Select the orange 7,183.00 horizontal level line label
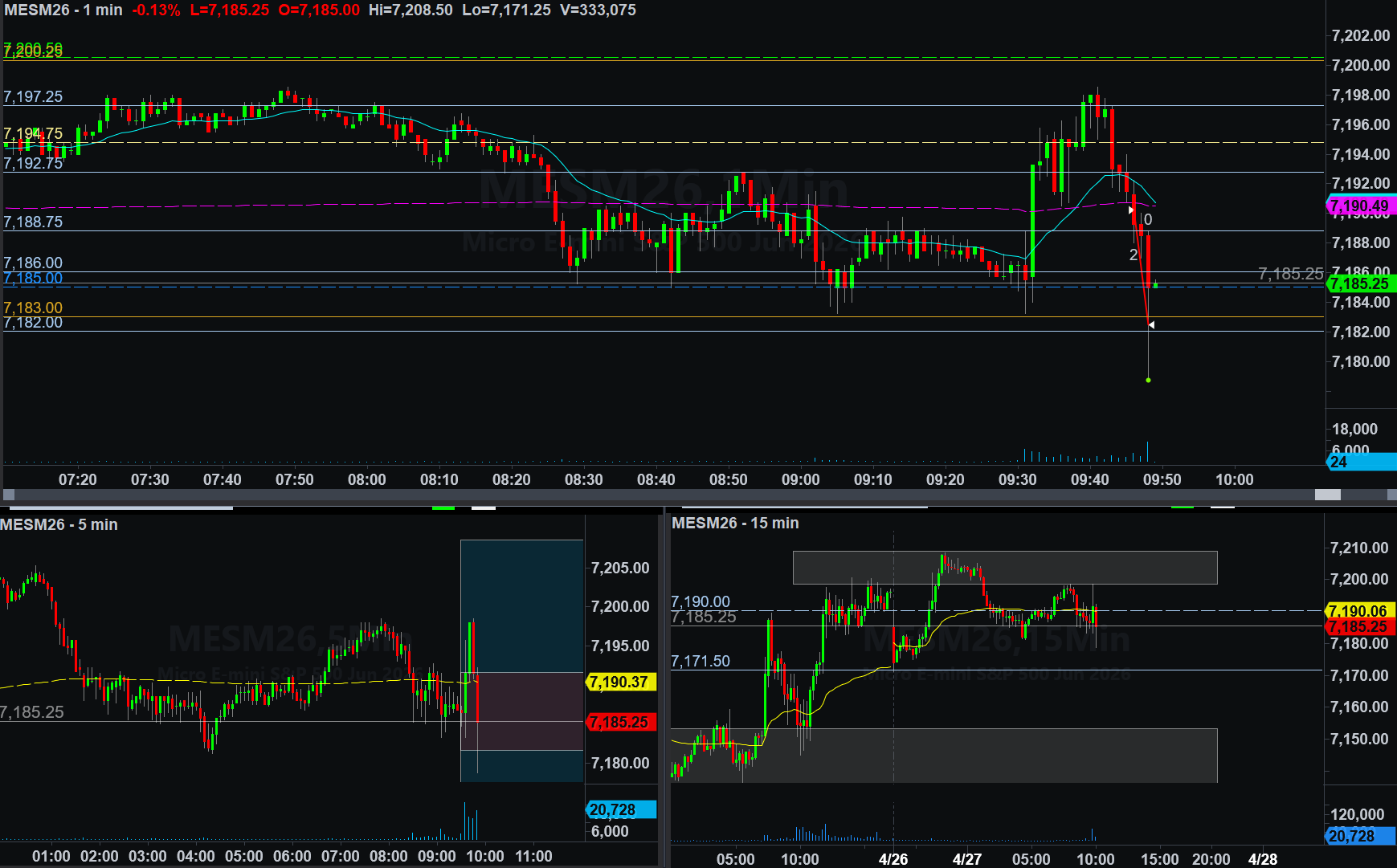 coord(33,308)
